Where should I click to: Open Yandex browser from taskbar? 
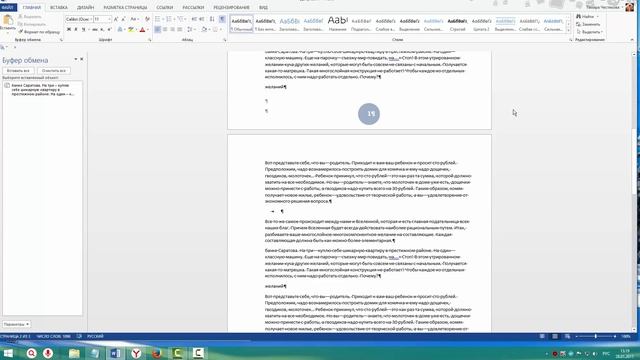pyautogui.click(x=136, y=353)
